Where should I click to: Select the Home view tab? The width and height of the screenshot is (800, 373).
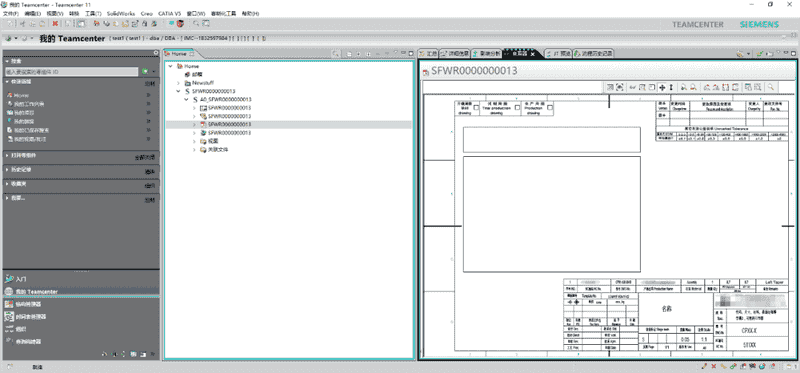tap(179, 54)
